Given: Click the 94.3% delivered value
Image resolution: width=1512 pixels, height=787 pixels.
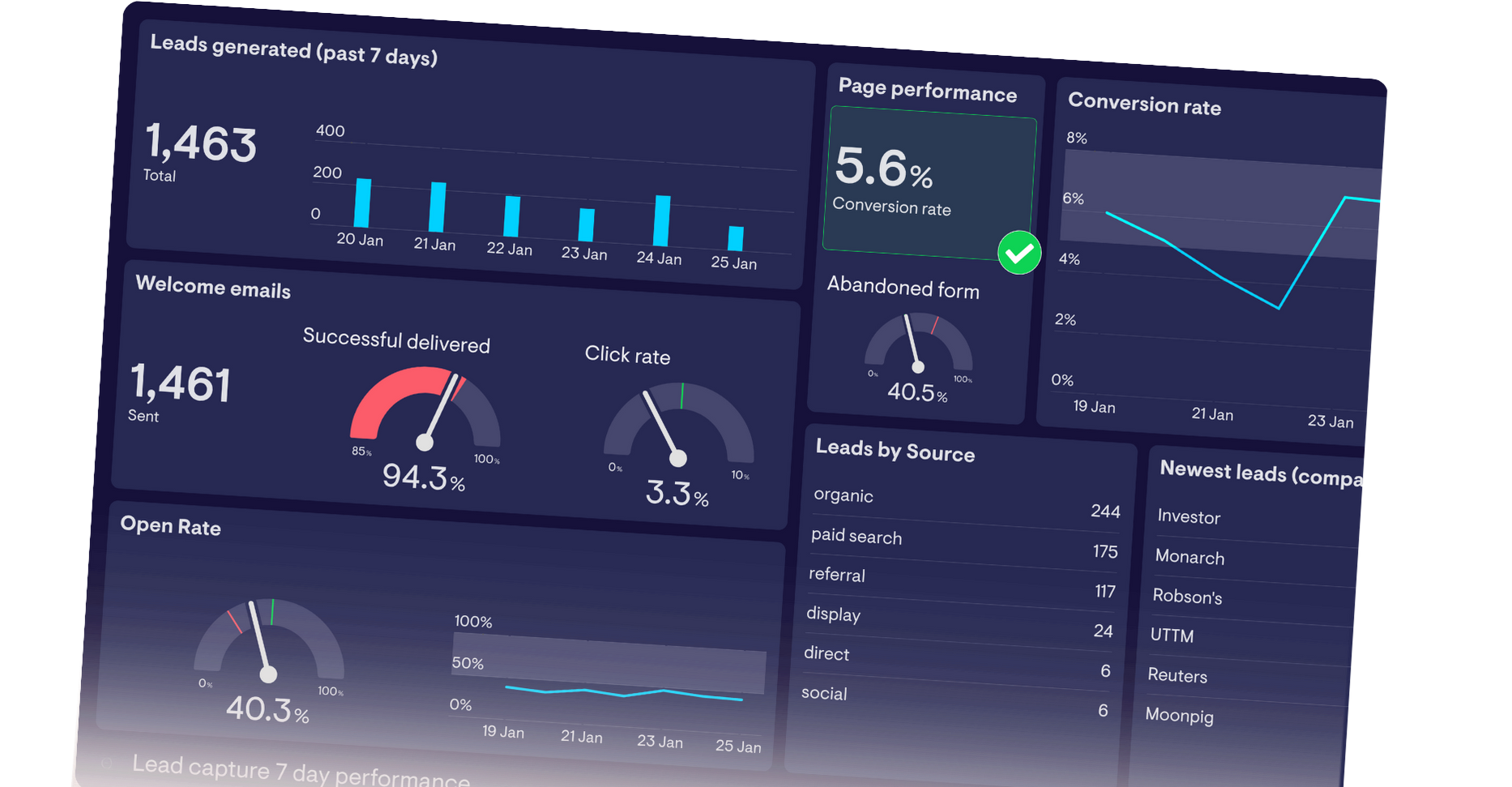Looking at the screenshot, I should 424,477.
